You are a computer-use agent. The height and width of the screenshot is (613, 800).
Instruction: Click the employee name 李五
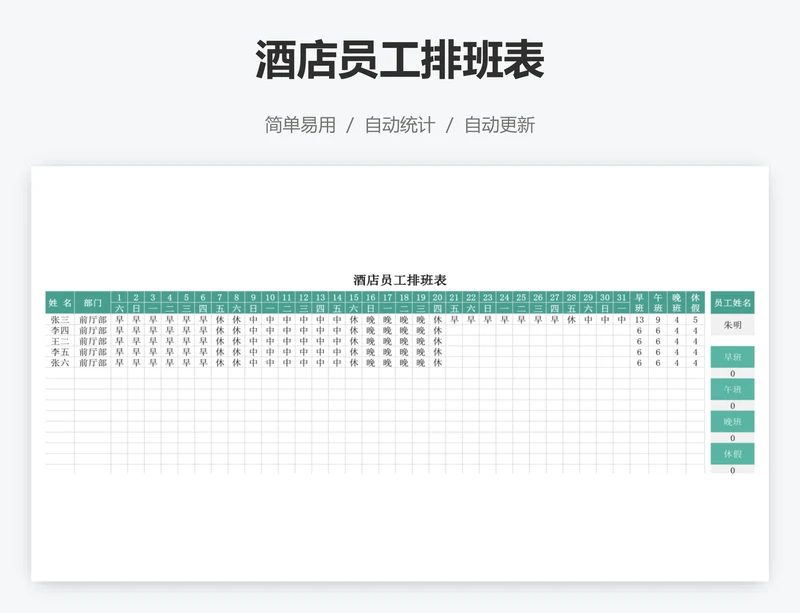(x=60, y=352)
